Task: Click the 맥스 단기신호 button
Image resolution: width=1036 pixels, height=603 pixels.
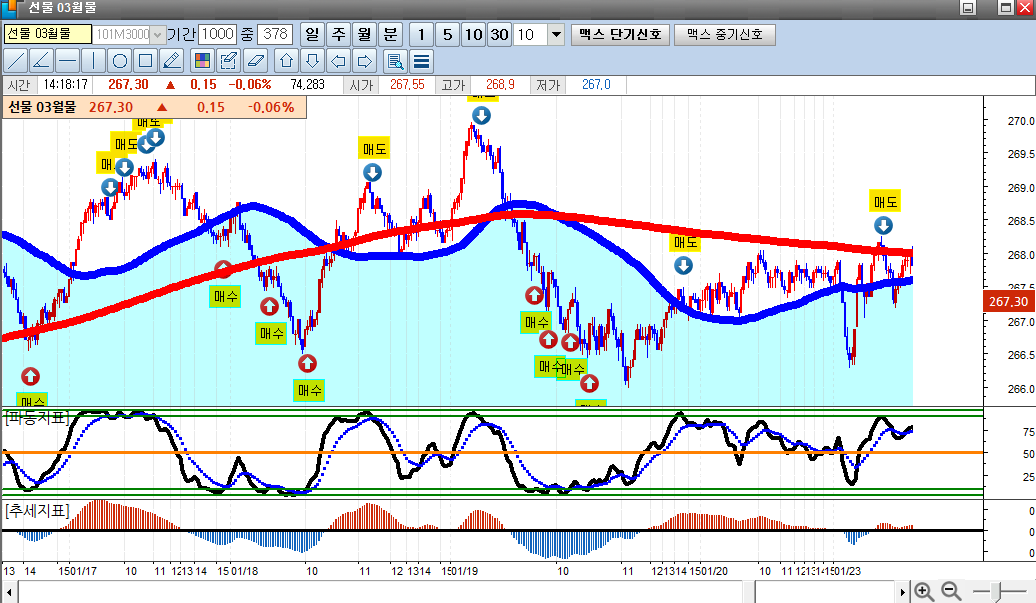Action: point(620,34)
